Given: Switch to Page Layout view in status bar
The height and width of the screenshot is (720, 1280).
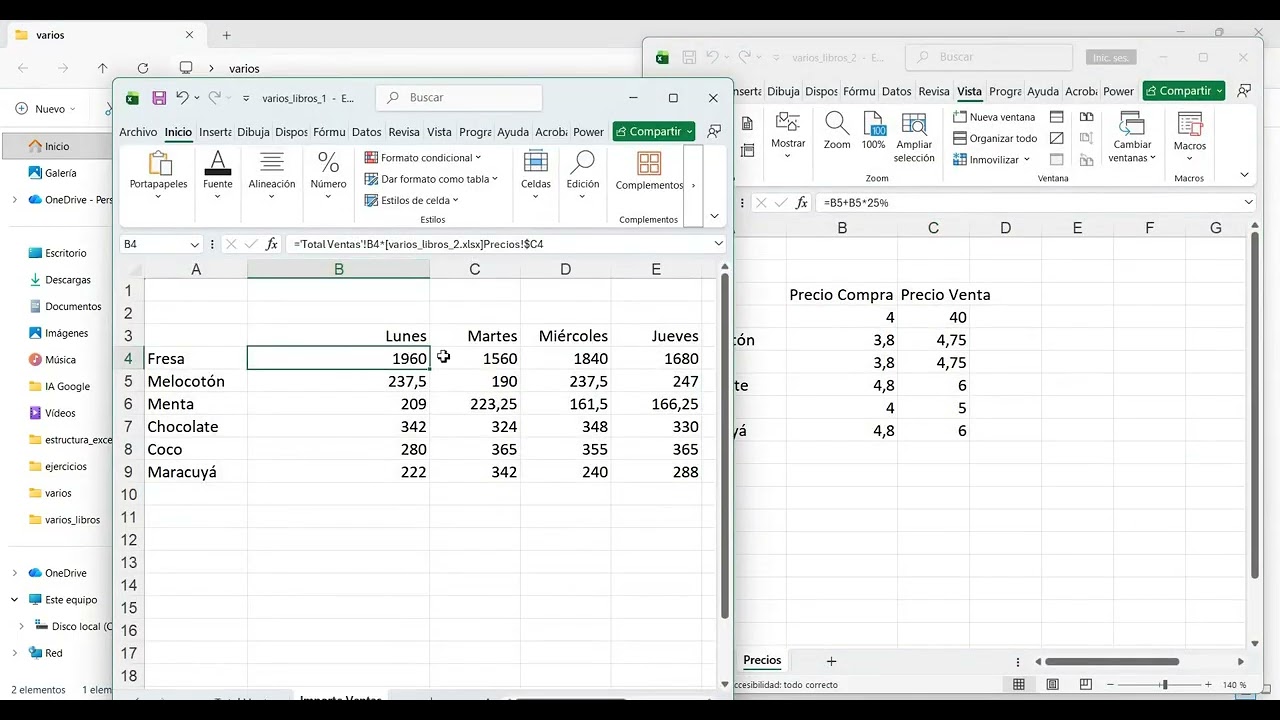Looking at the screenshot, I should coord(1052,685).
